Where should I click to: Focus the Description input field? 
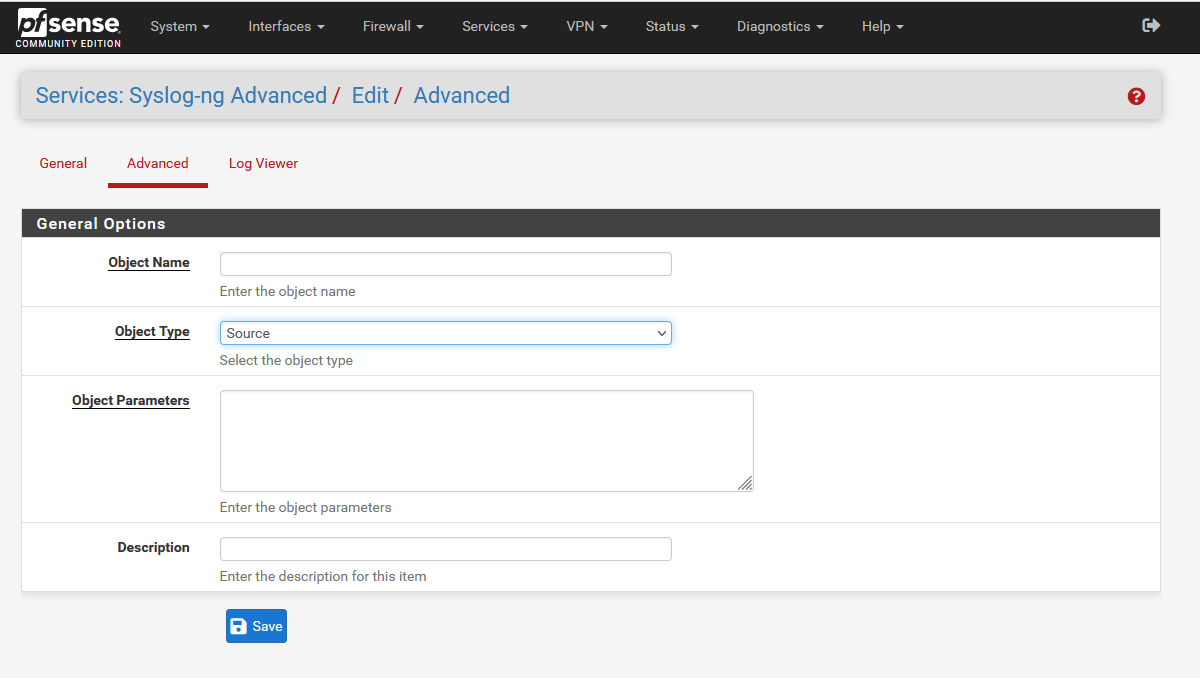[446, 549]
